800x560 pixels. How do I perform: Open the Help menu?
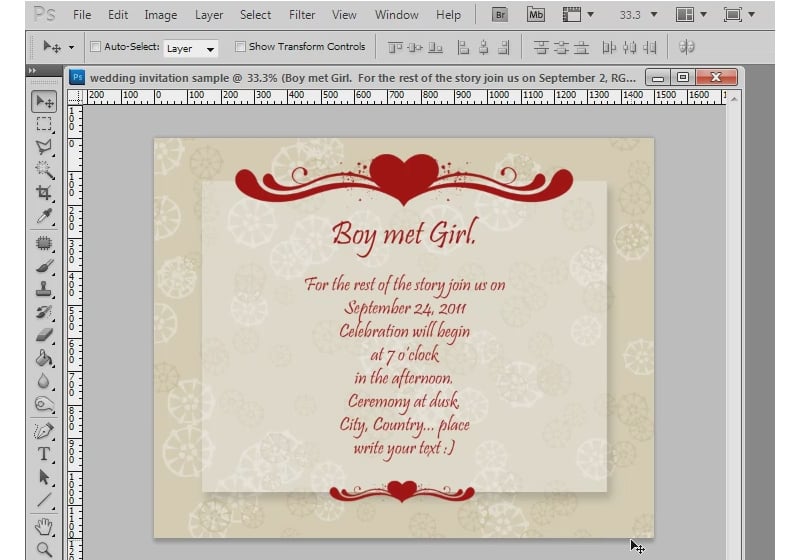click(448, 15)
